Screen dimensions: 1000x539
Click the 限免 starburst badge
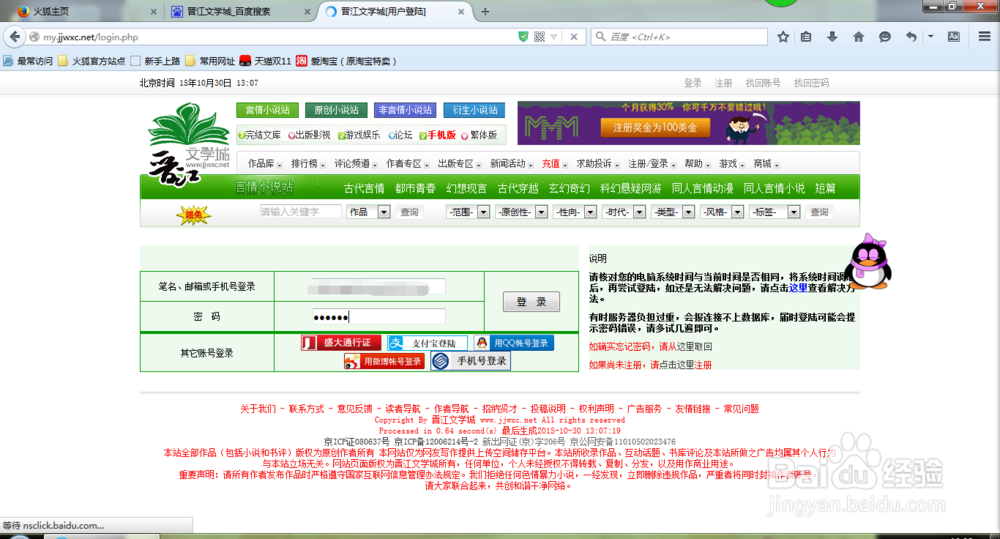194,215
